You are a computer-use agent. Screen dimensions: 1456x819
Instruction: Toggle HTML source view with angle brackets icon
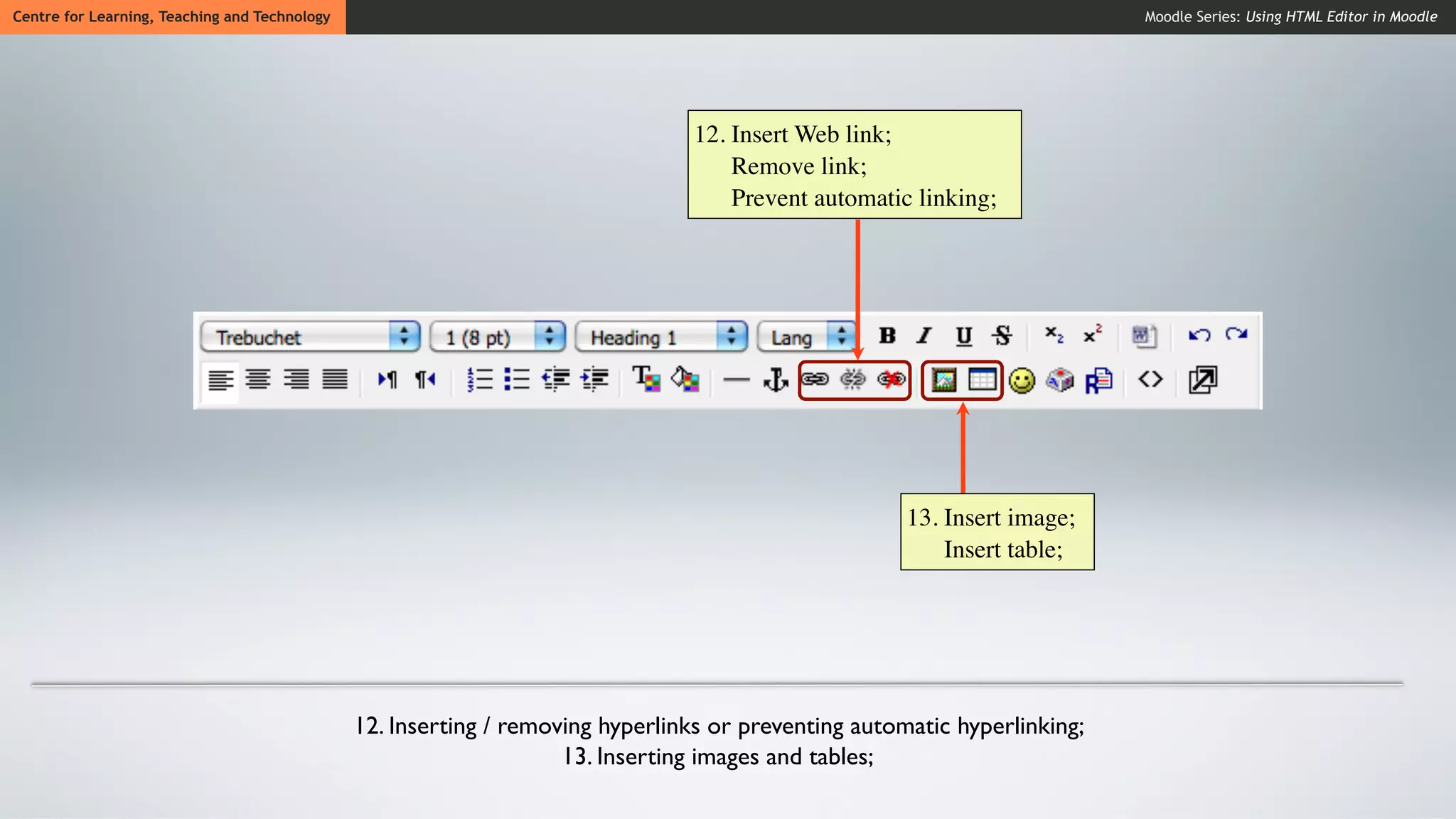1150,380
